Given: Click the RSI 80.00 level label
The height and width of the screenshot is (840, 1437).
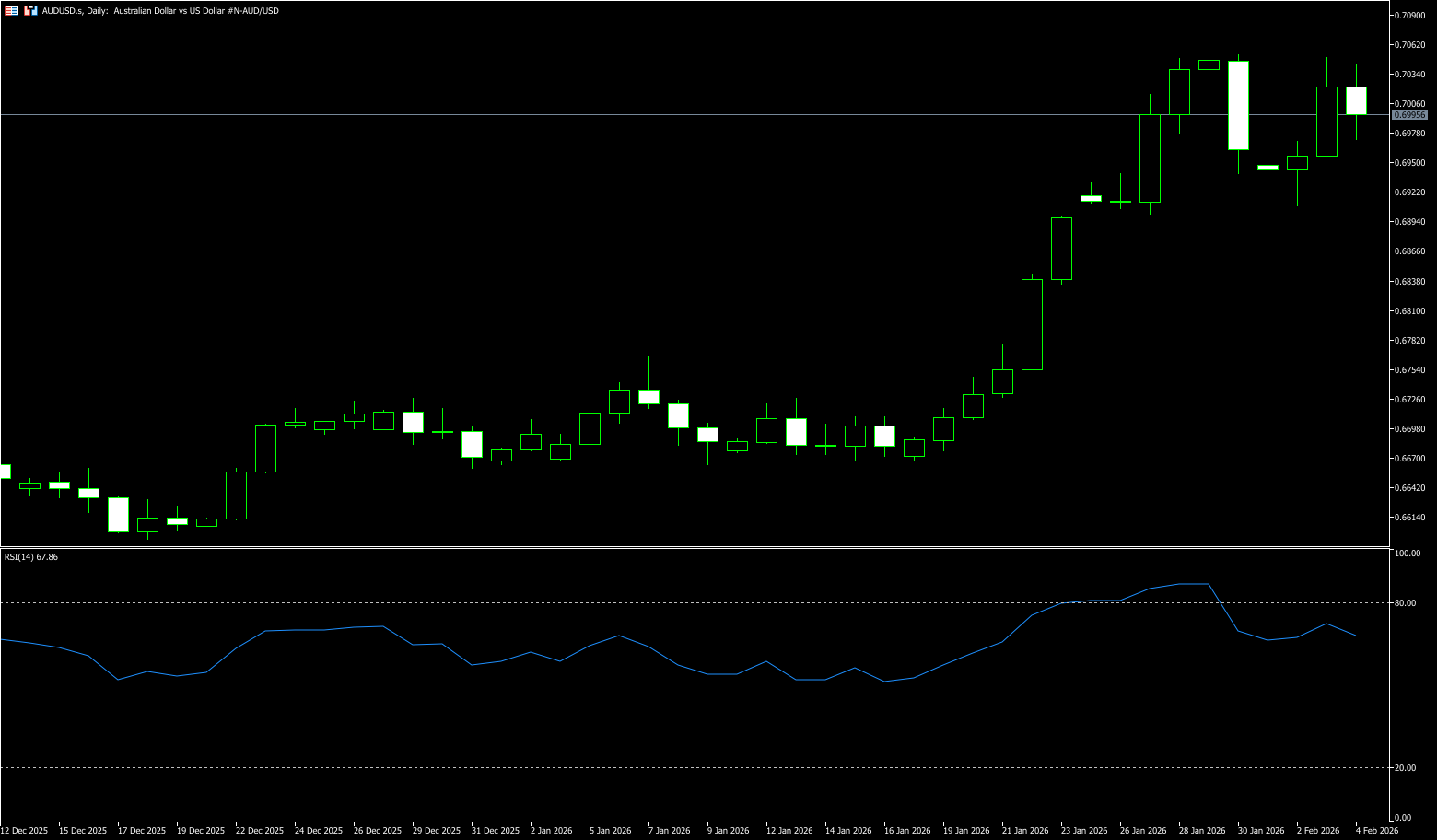Looking at the screenshot, I should pyautogui.click(x=1406, y=603).
